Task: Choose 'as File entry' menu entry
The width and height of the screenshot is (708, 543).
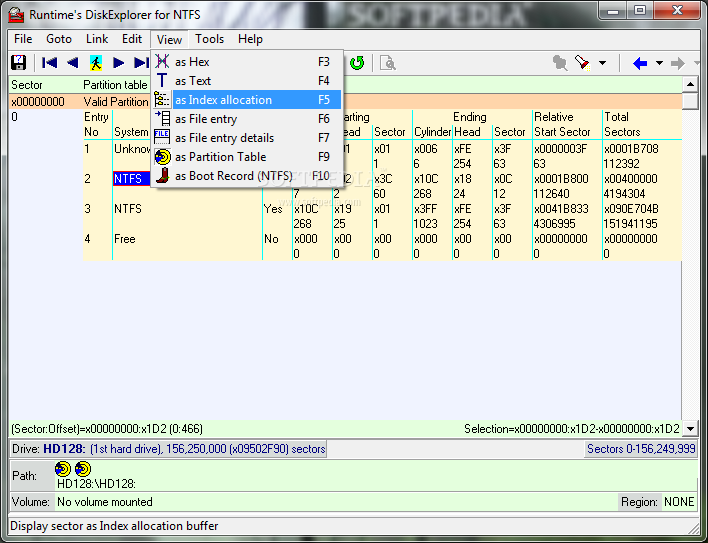Action: click(247, 118)
